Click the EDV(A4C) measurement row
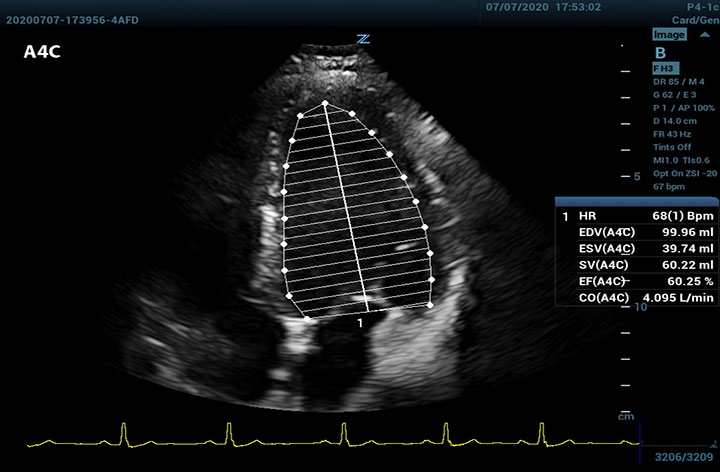 click(636, 232)
